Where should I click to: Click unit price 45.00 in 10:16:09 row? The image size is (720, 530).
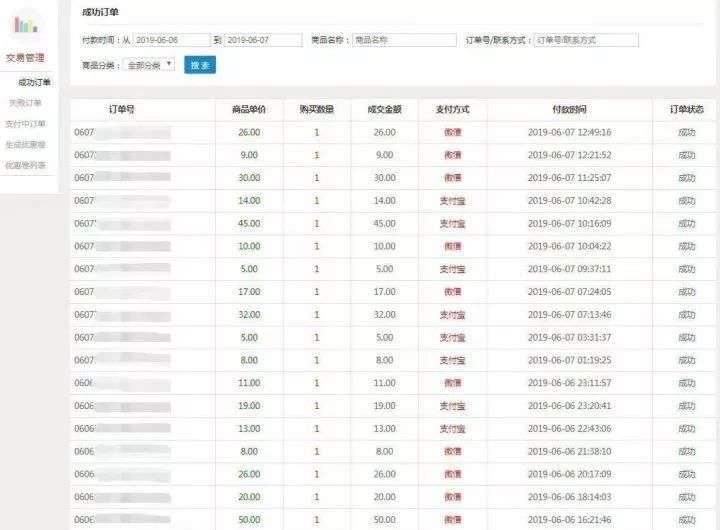249,224
